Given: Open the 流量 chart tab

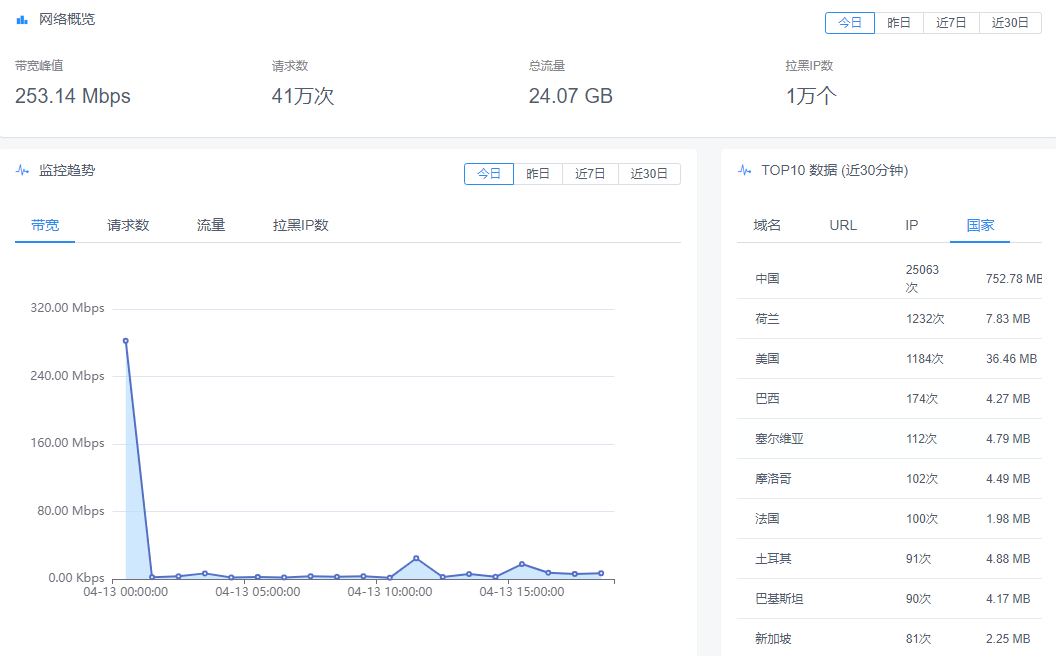Looking at the screenshot, I should pyautogui.click(x=211, y=226).
